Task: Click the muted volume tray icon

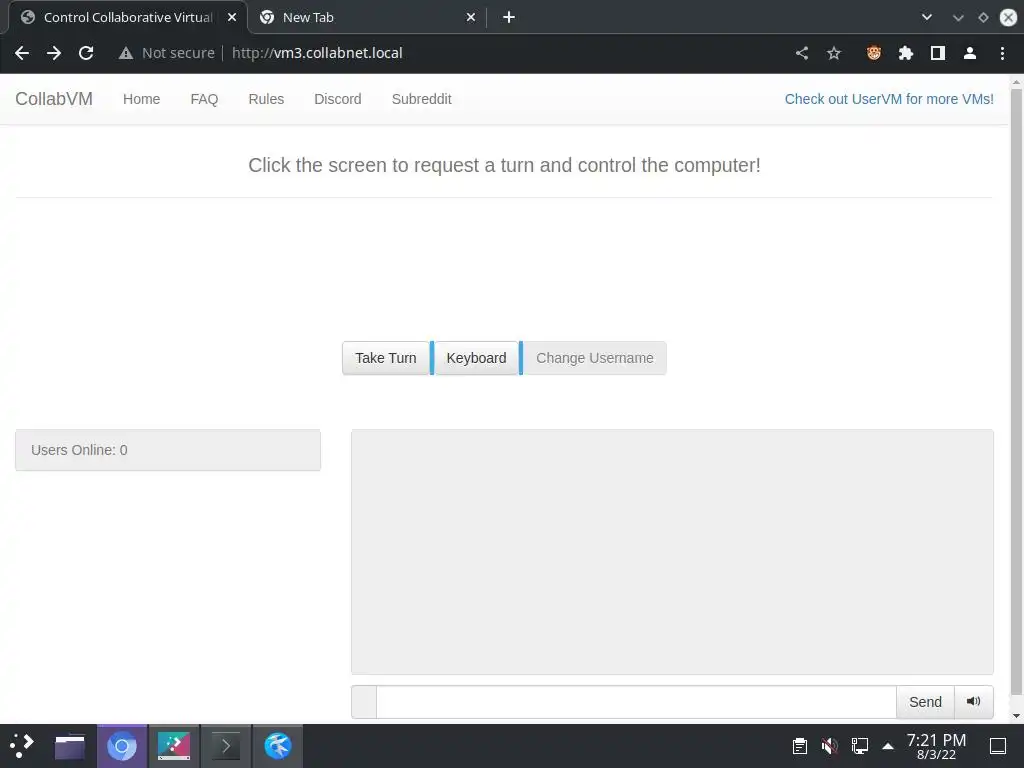Action: point(829,746)
